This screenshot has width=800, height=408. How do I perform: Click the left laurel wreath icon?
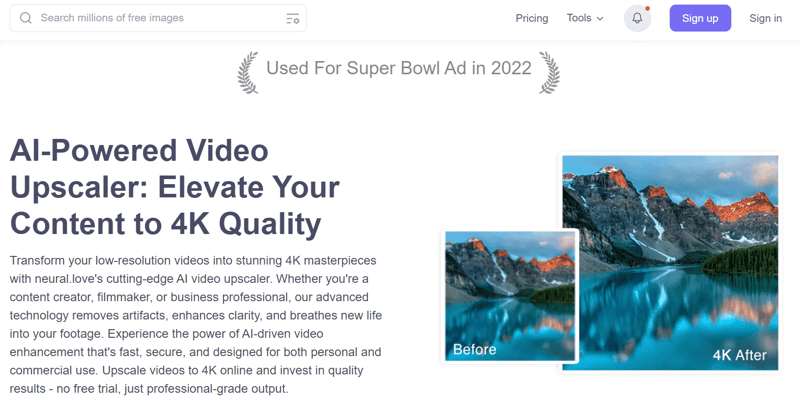pyautogui.click(x=246, y=71)
